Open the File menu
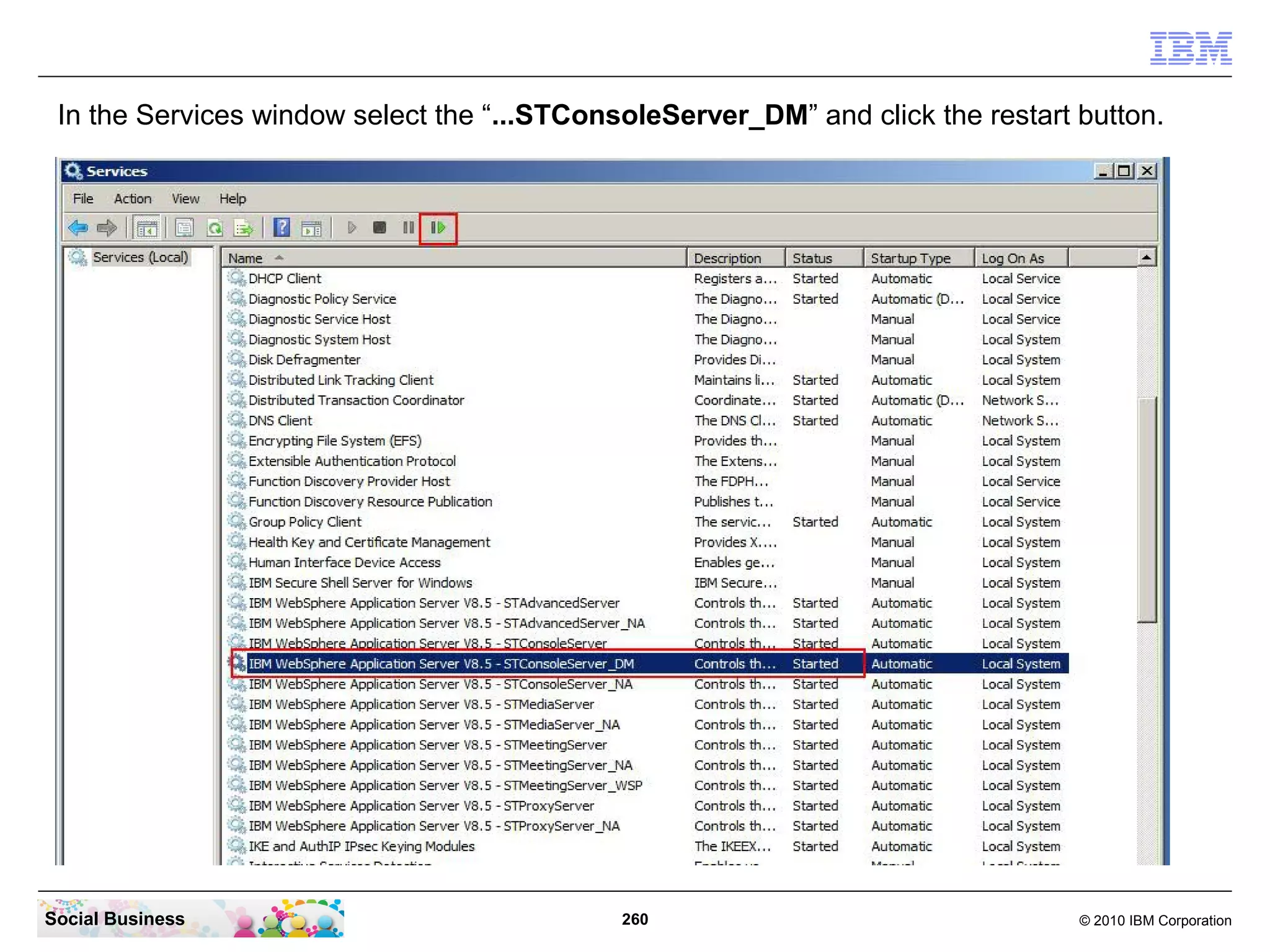The height and width of the screenshot is (952, 1270). tap(83, 199)
